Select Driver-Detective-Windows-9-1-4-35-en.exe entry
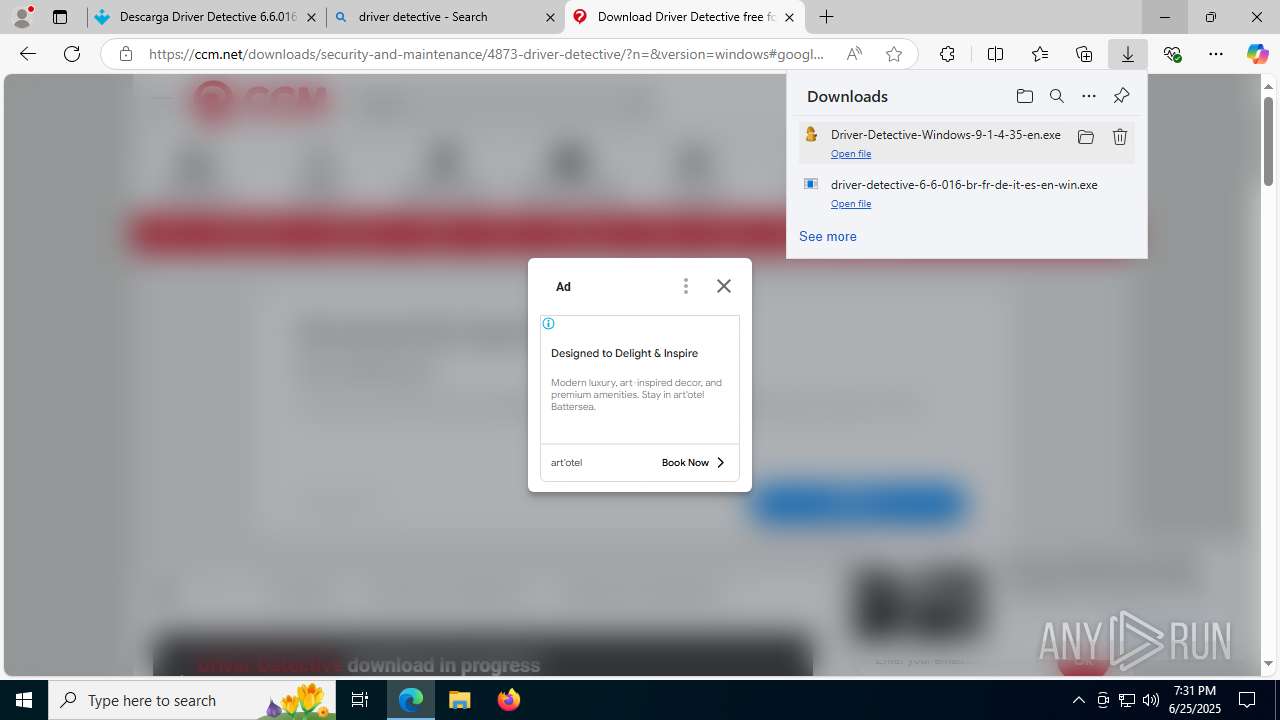The width and height of the screenshot is (1280, 720). (966, 143)
